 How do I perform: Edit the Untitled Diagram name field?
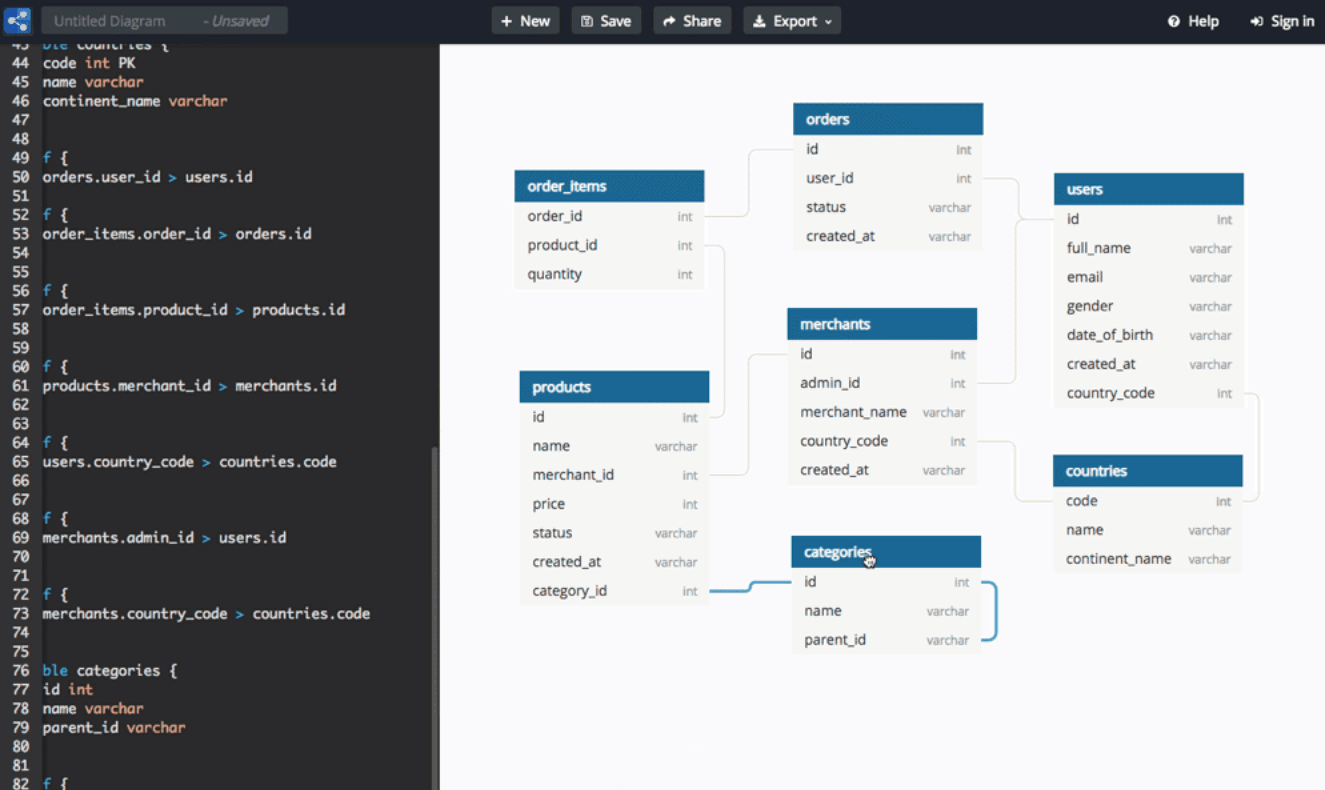coord(120,21)
